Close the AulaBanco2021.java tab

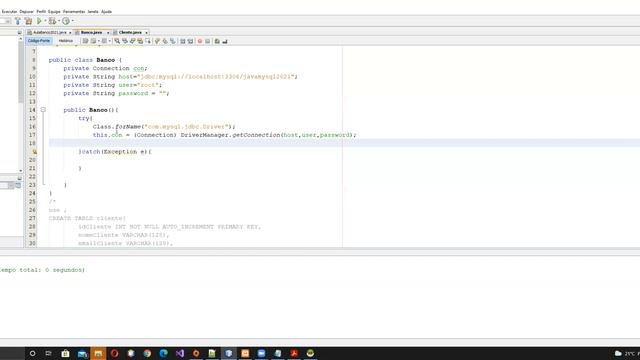click(70, 33)
